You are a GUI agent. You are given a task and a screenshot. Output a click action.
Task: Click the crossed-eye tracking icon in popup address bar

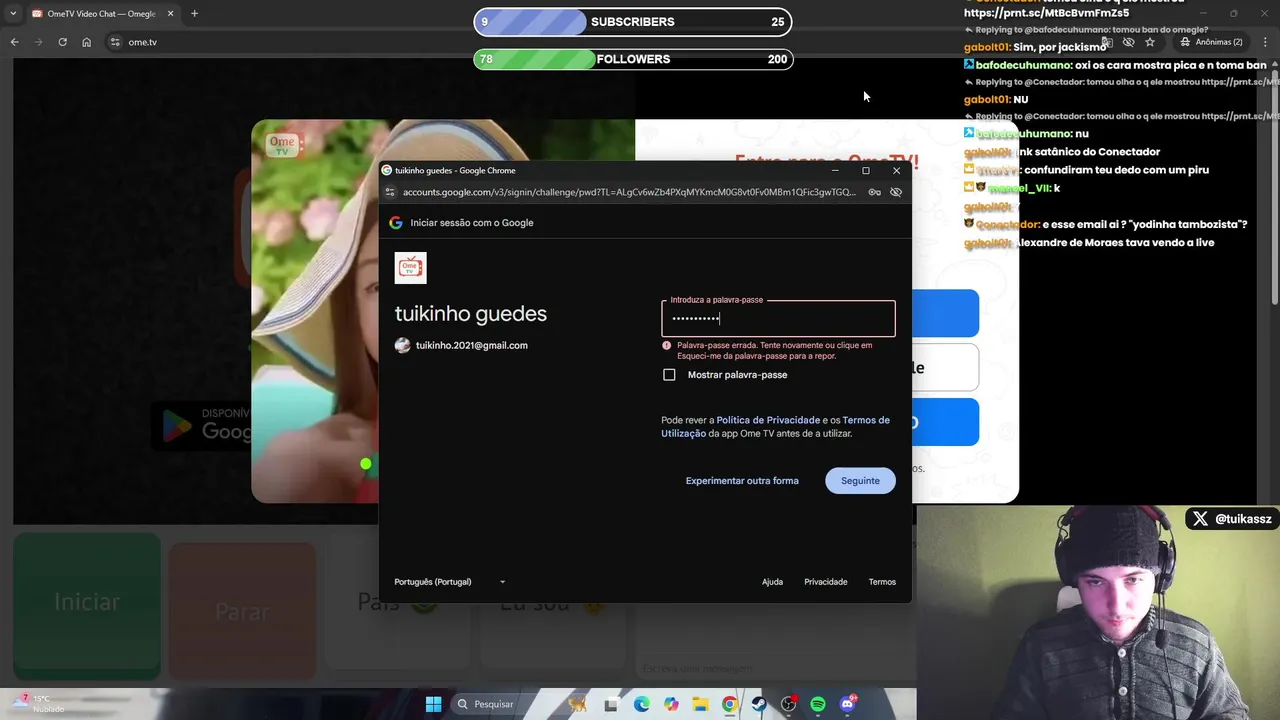896,192
